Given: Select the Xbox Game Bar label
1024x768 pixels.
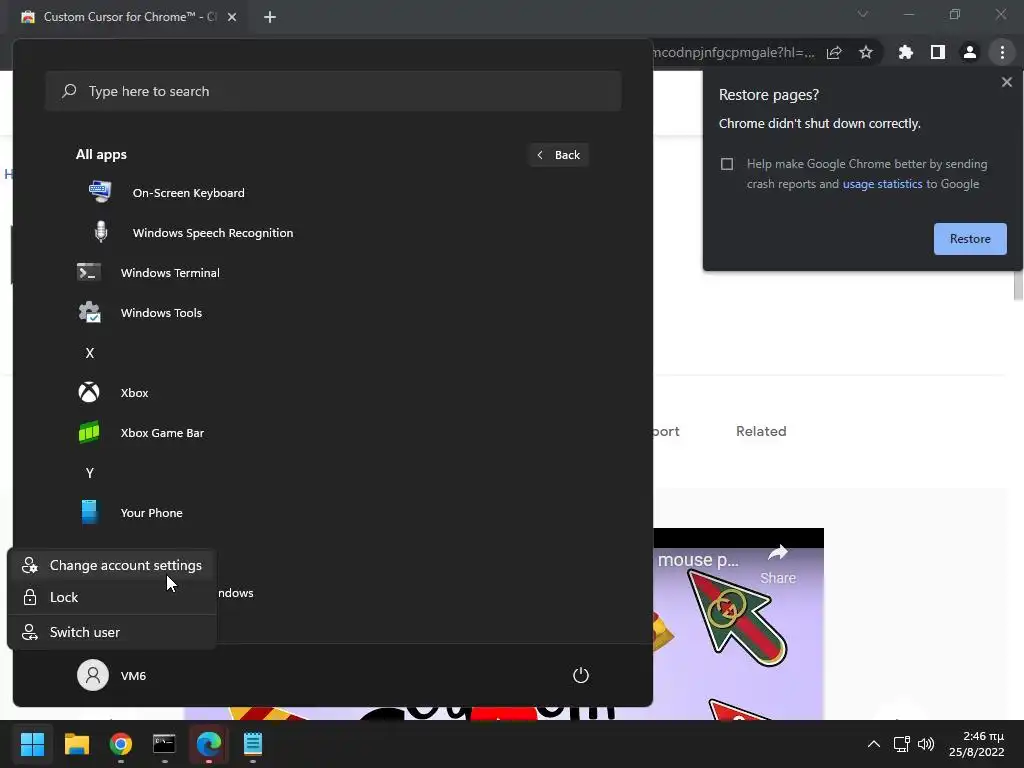Looking at the screenshot, I should tap(162, 432).
